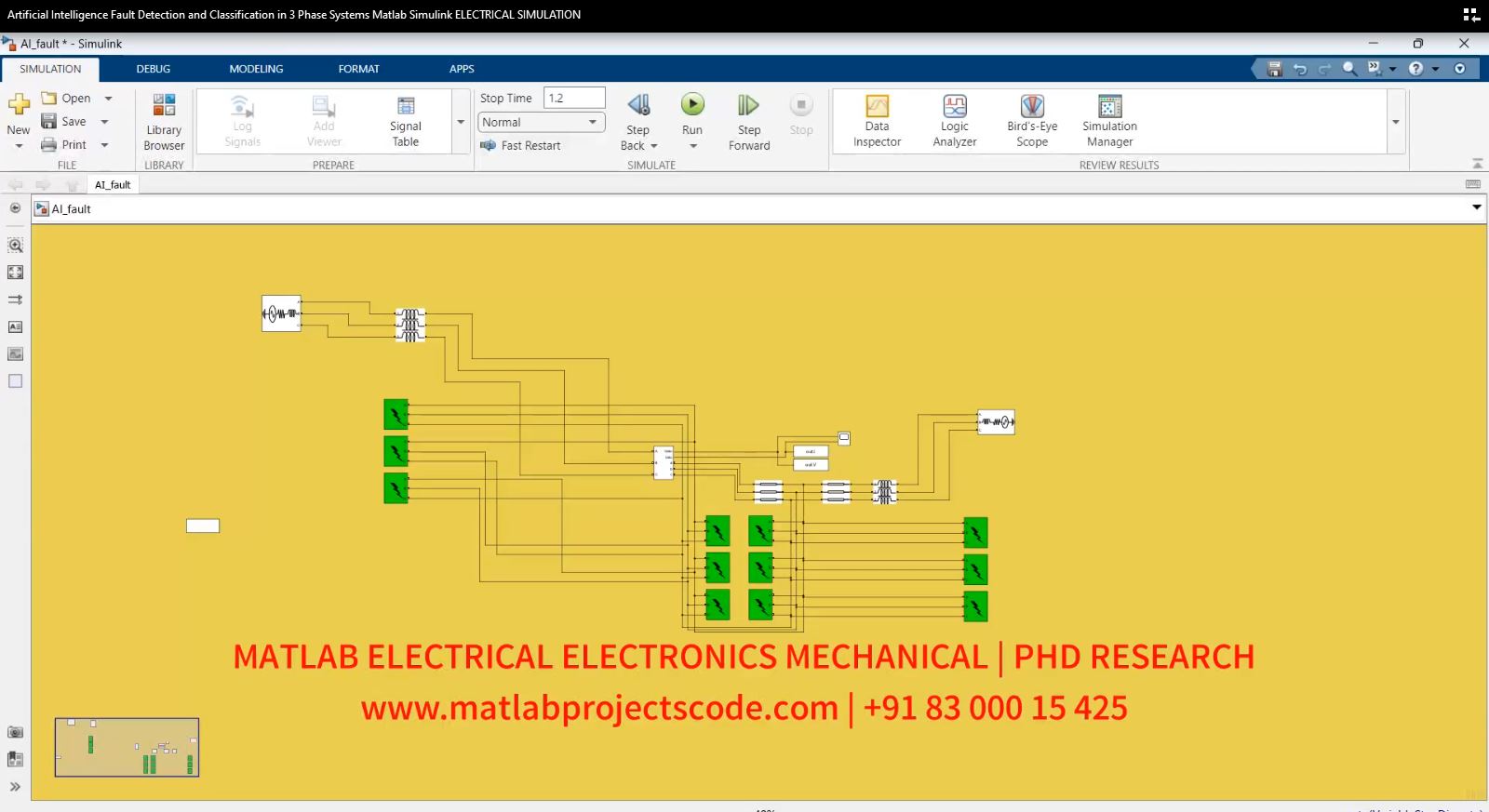
Task: Select the Zoom tool in palette
Action: [x=15, y=246]
